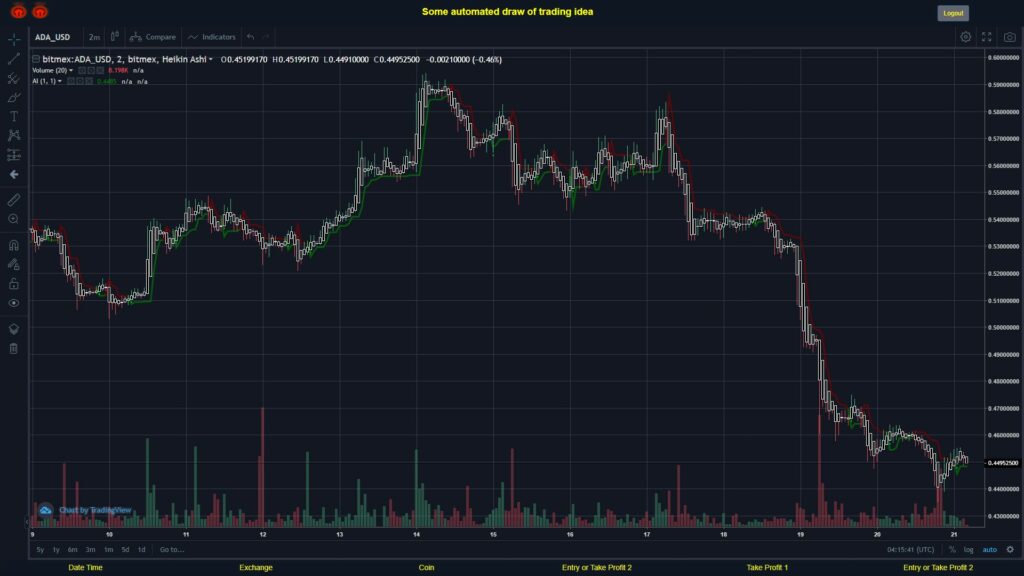Viewport: 1024px width, 576px height.
Task: Click the Exchange column header
Action: [256, 568]
